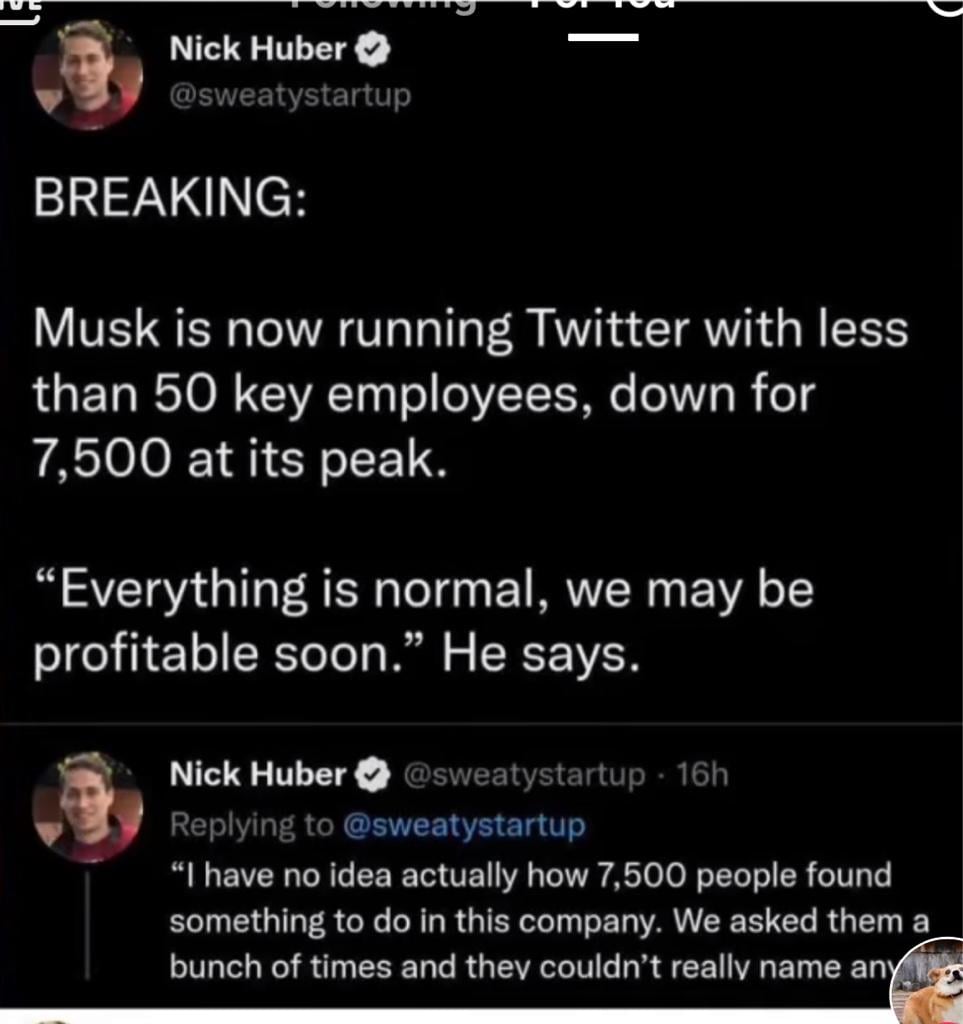Switch to the For You tab

coord(602,8)
